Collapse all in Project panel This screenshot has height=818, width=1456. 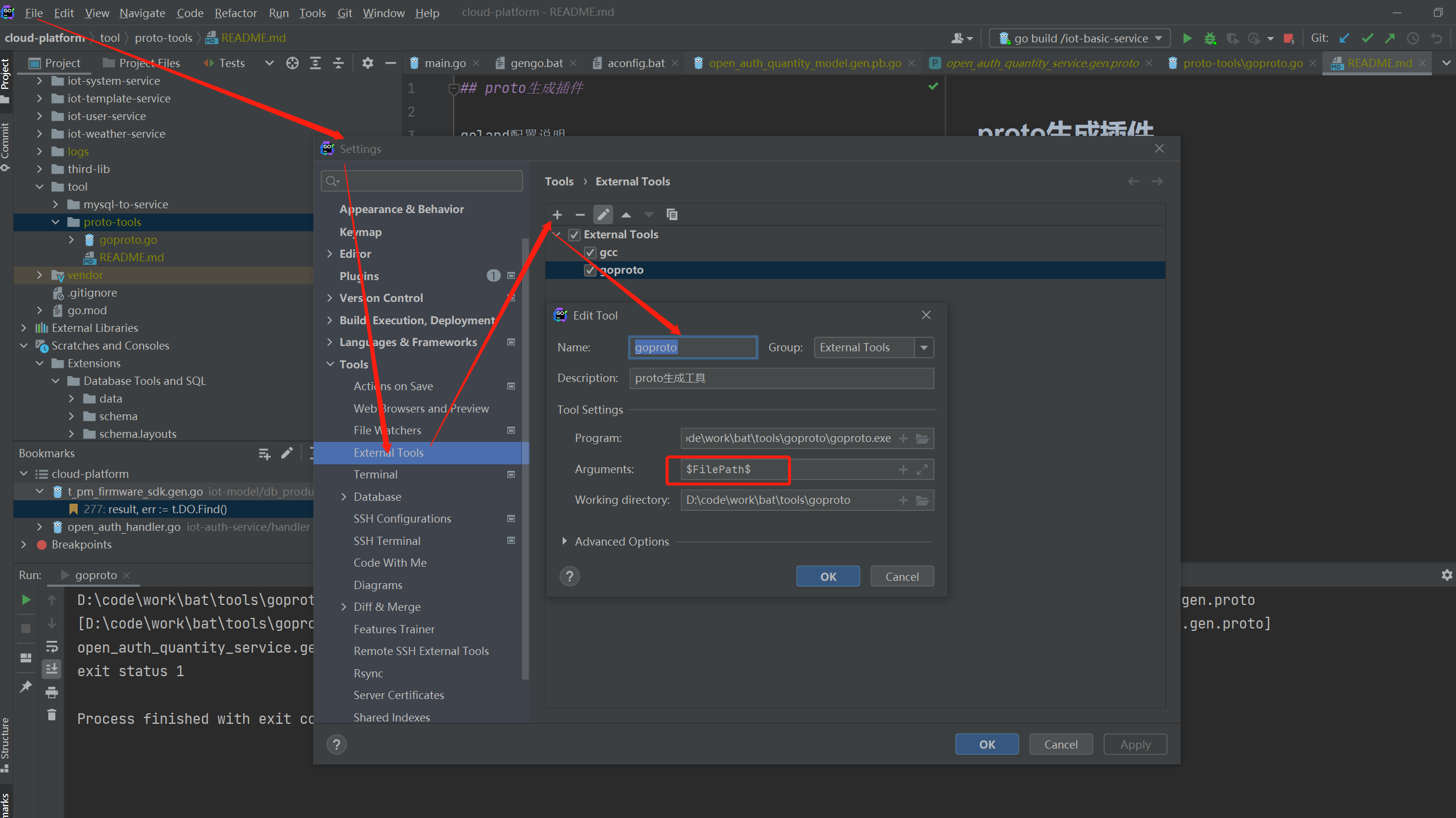click(x=338, y=63)
